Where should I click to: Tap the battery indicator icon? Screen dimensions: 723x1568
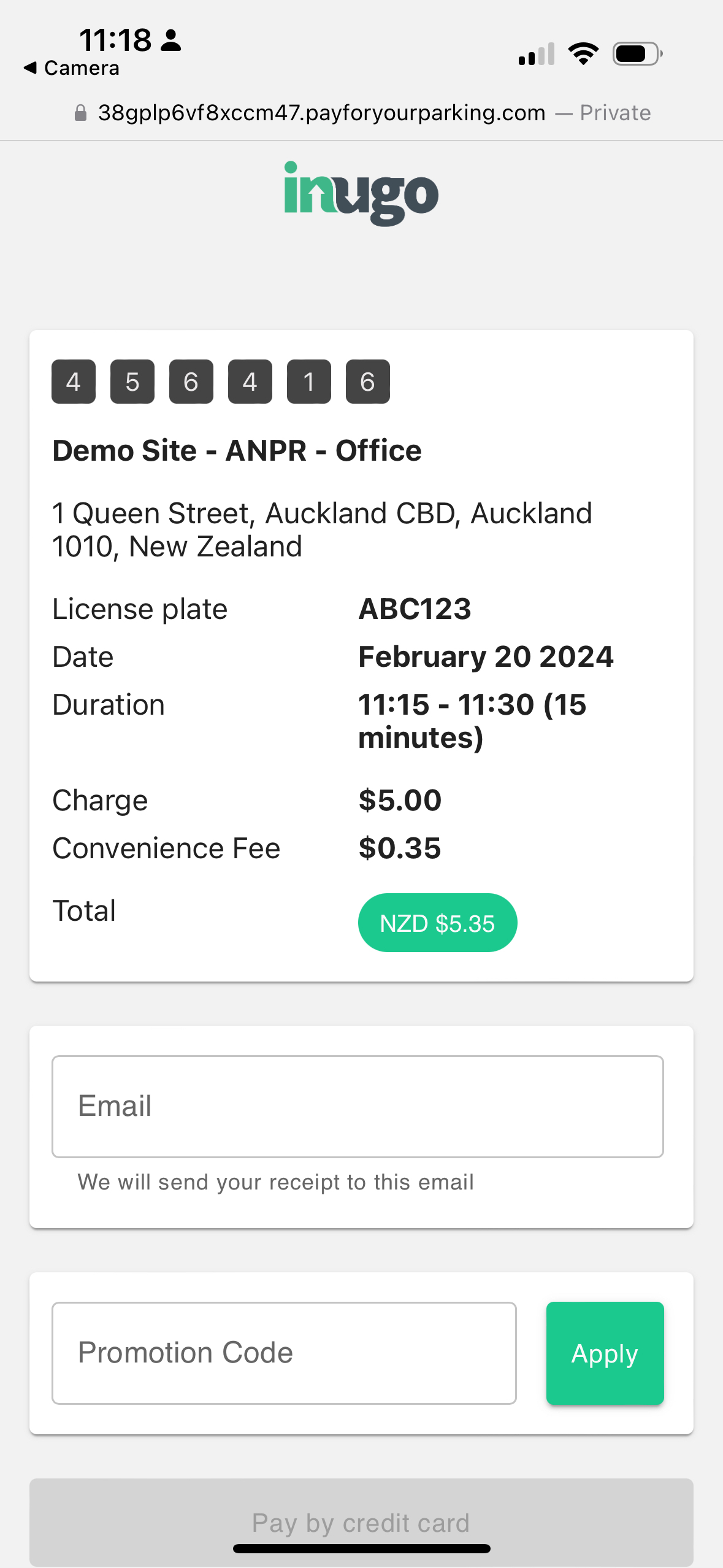tap(637, 54)
